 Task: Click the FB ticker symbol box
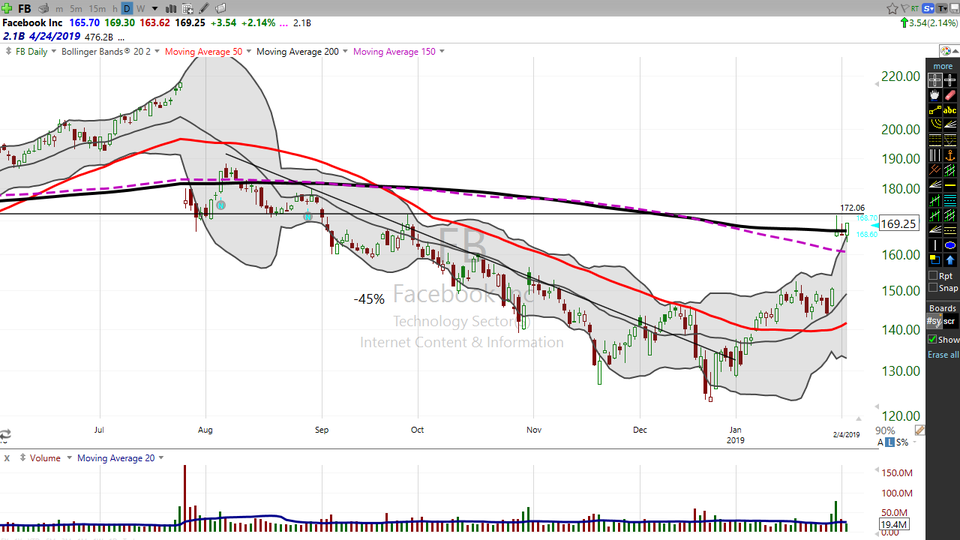coord(24,9)
